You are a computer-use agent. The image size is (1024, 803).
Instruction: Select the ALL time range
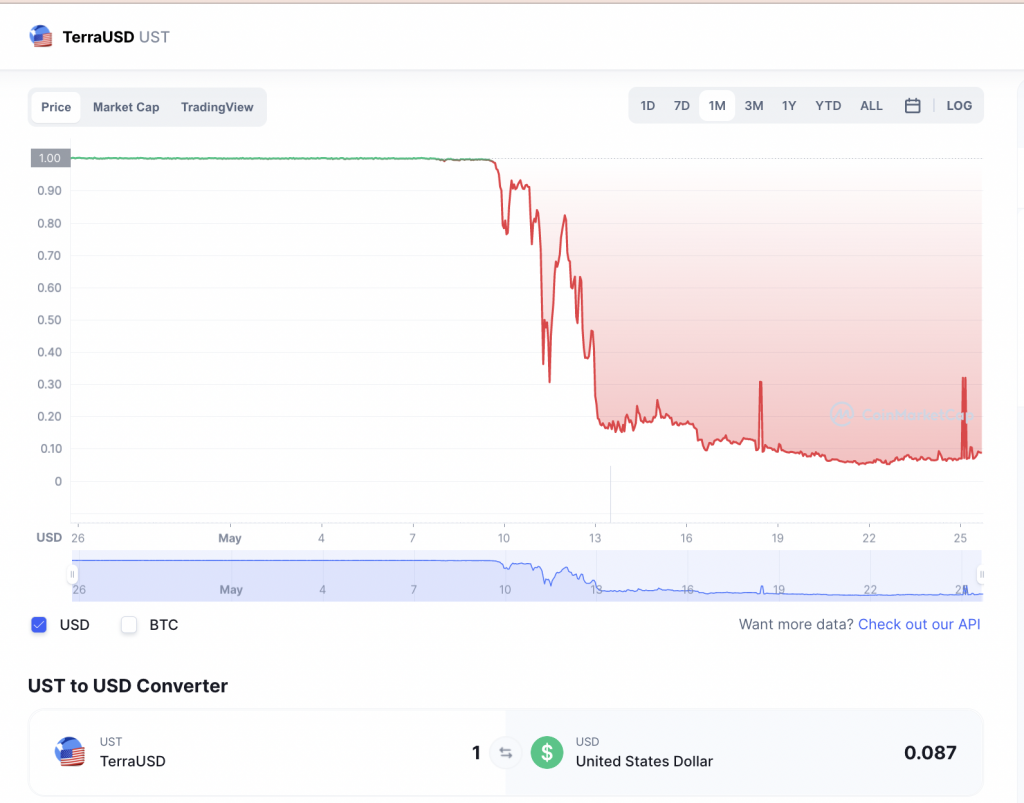(871, 106)
